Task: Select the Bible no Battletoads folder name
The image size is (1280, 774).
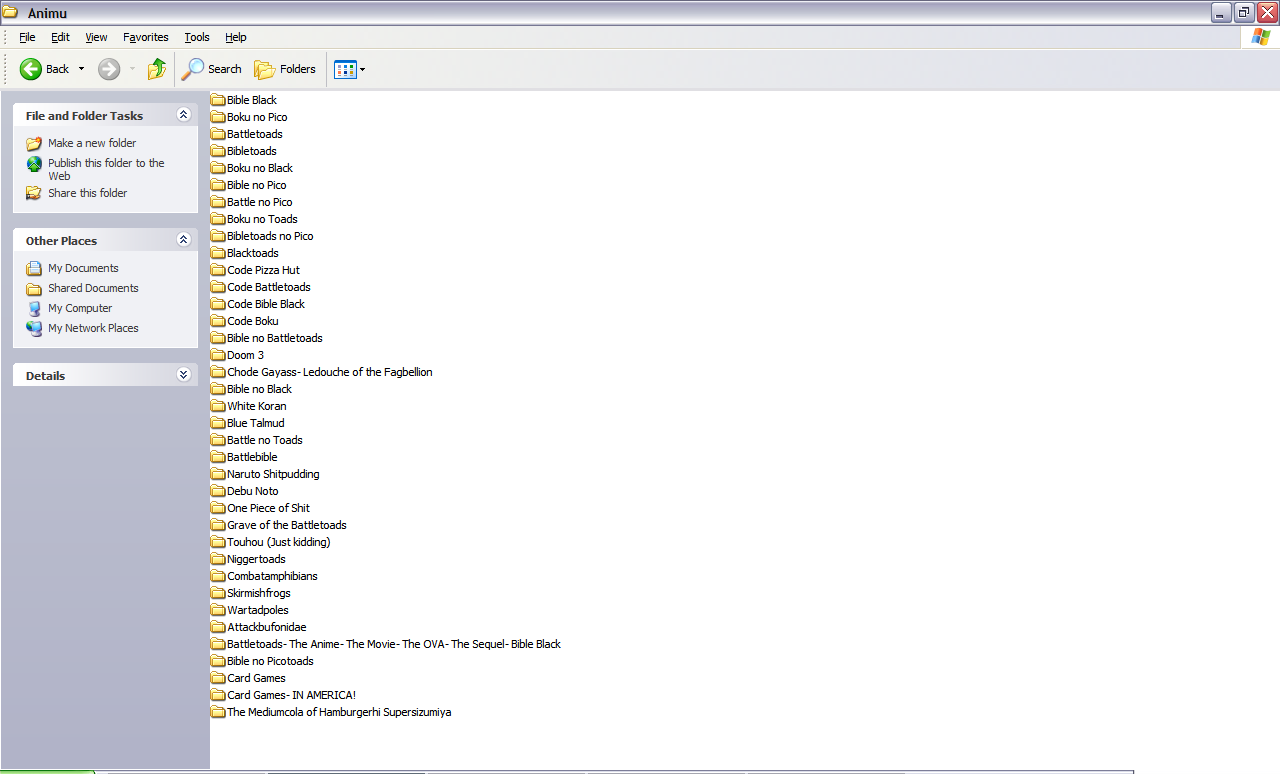Action: (275, 338)
